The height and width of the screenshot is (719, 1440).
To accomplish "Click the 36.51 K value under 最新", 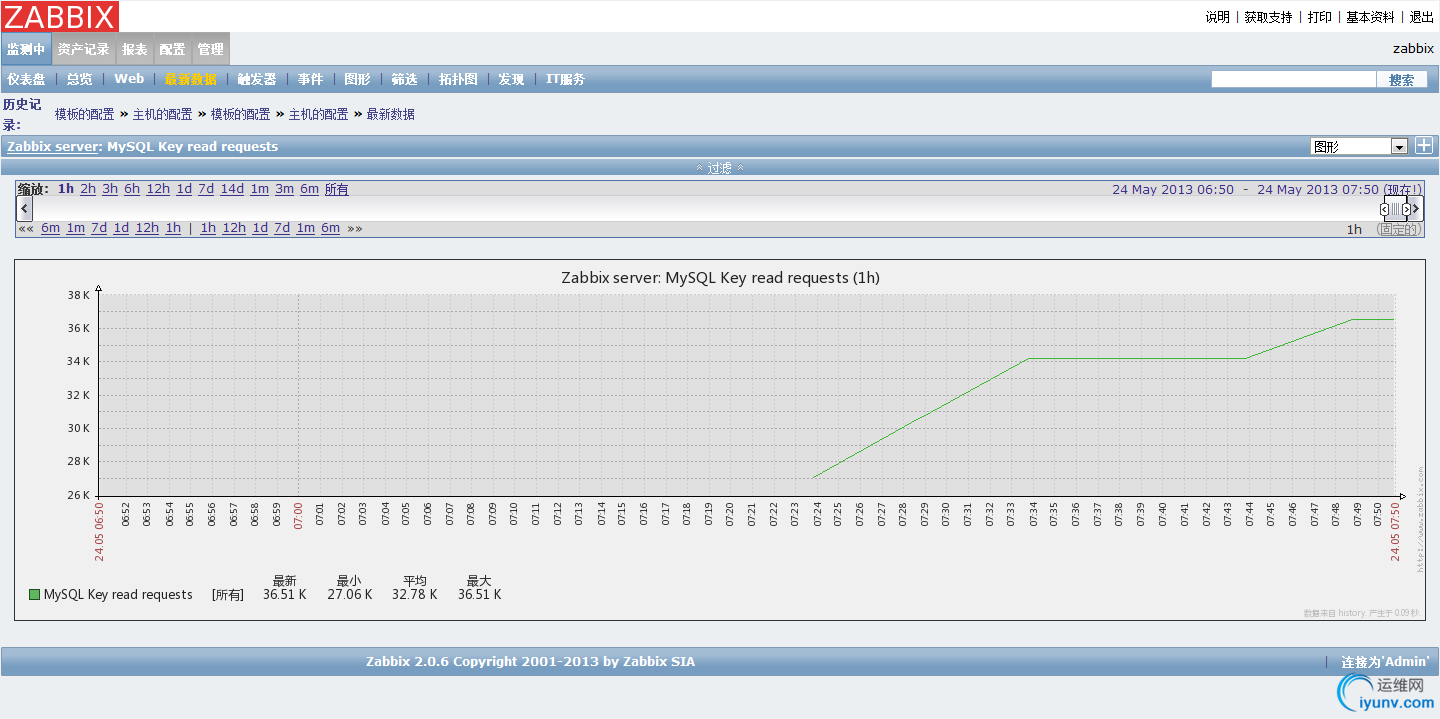I will (x=284, y=594).
